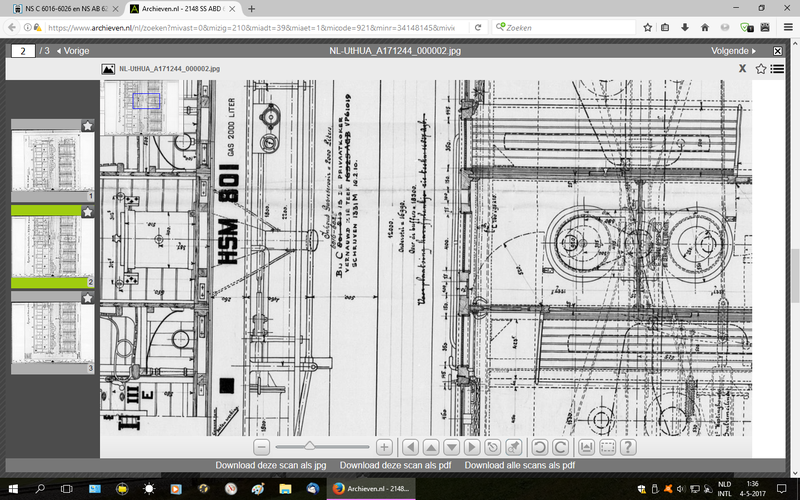
Task: Open the viewer help button
Action: click(628, 447)
